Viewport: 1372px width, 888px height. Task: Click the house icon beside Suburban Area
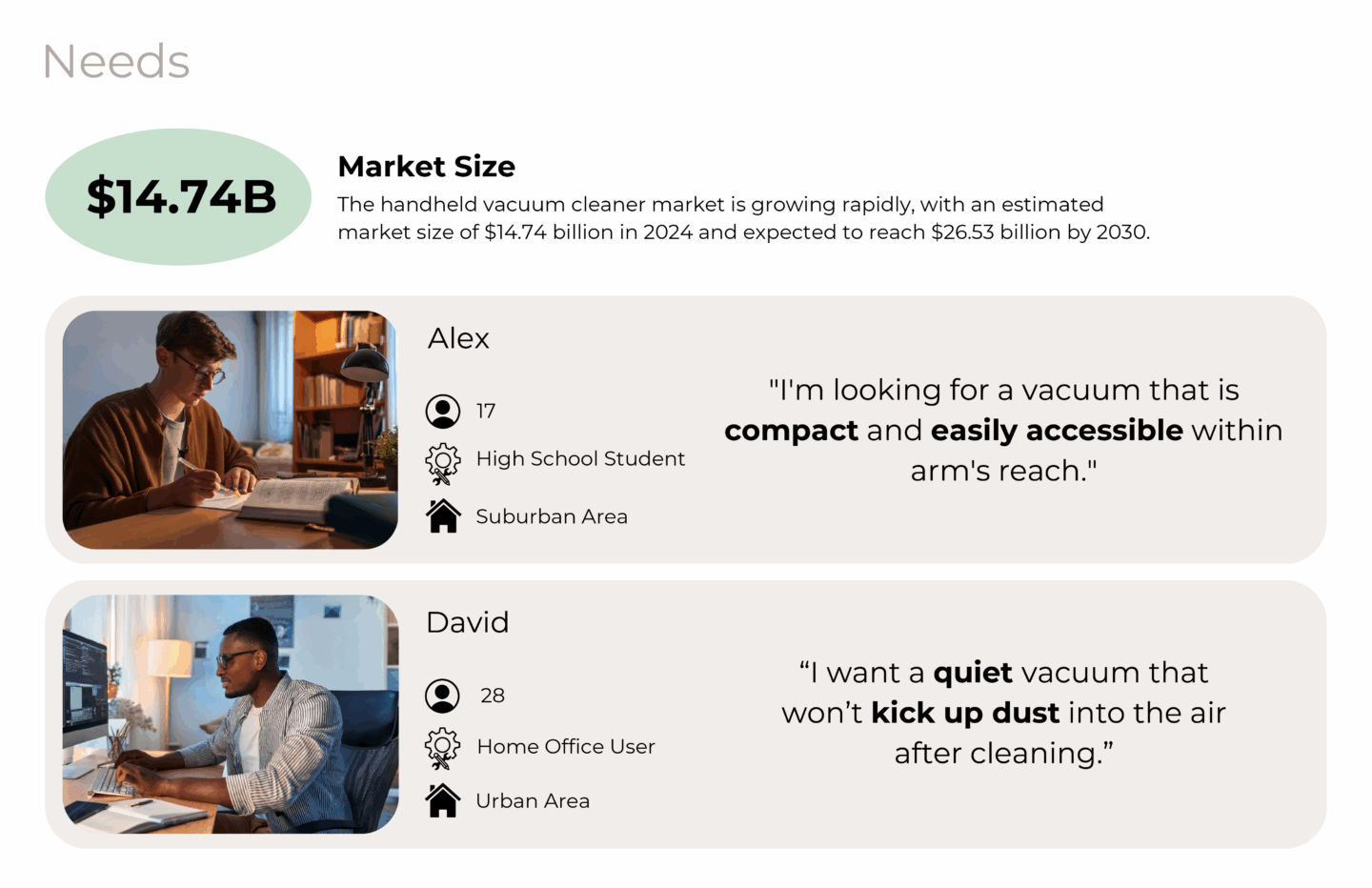tap(443, 515)
